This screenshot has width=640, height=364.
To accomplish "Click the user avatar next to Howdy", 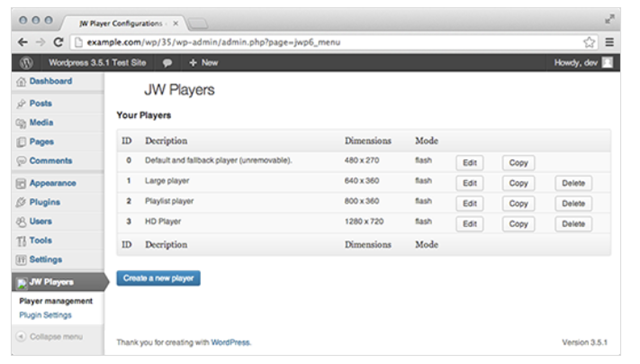I will (607, 62).
